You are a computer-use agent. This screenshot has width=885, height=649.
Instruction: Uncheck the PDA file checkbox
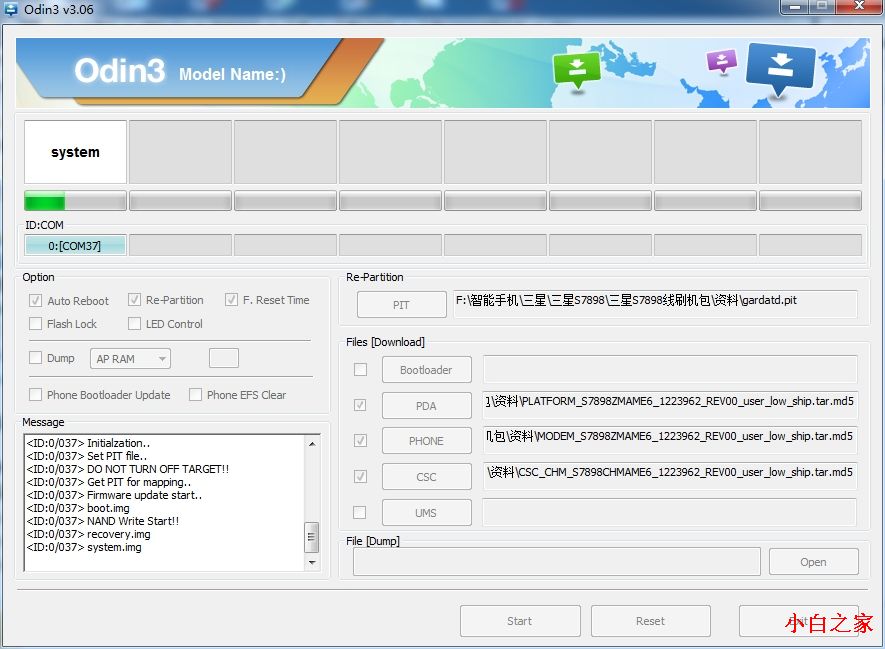click(360, 405)
